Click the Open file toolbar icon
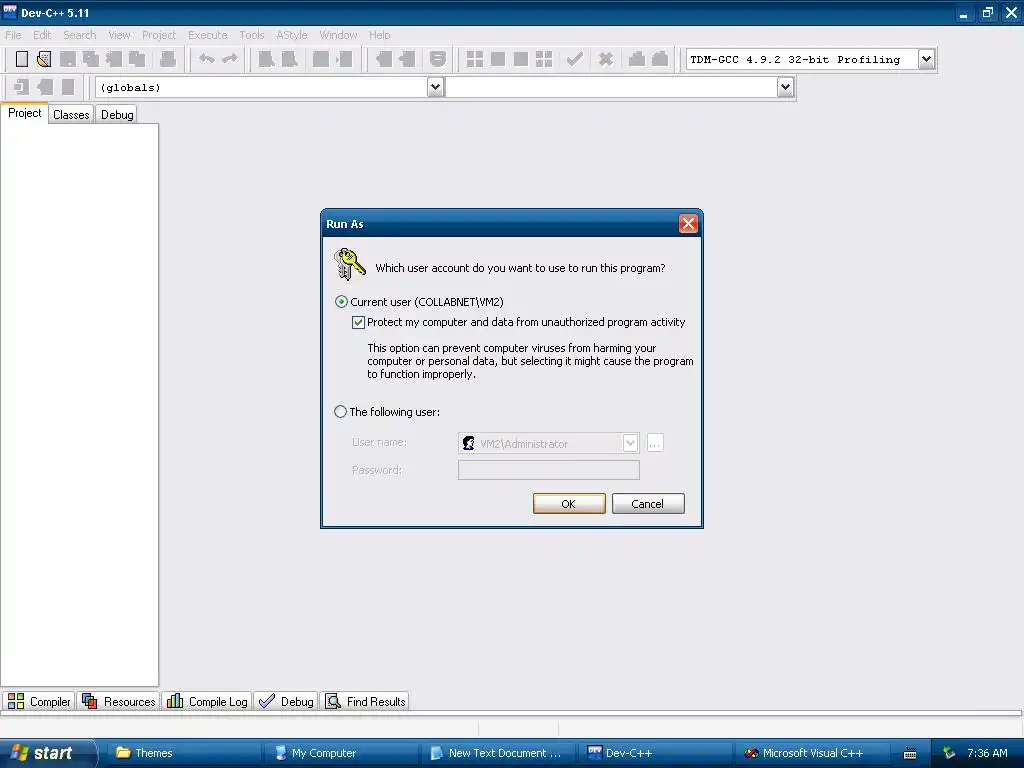This screenshot has width=1024, height=768. (44, 59)
